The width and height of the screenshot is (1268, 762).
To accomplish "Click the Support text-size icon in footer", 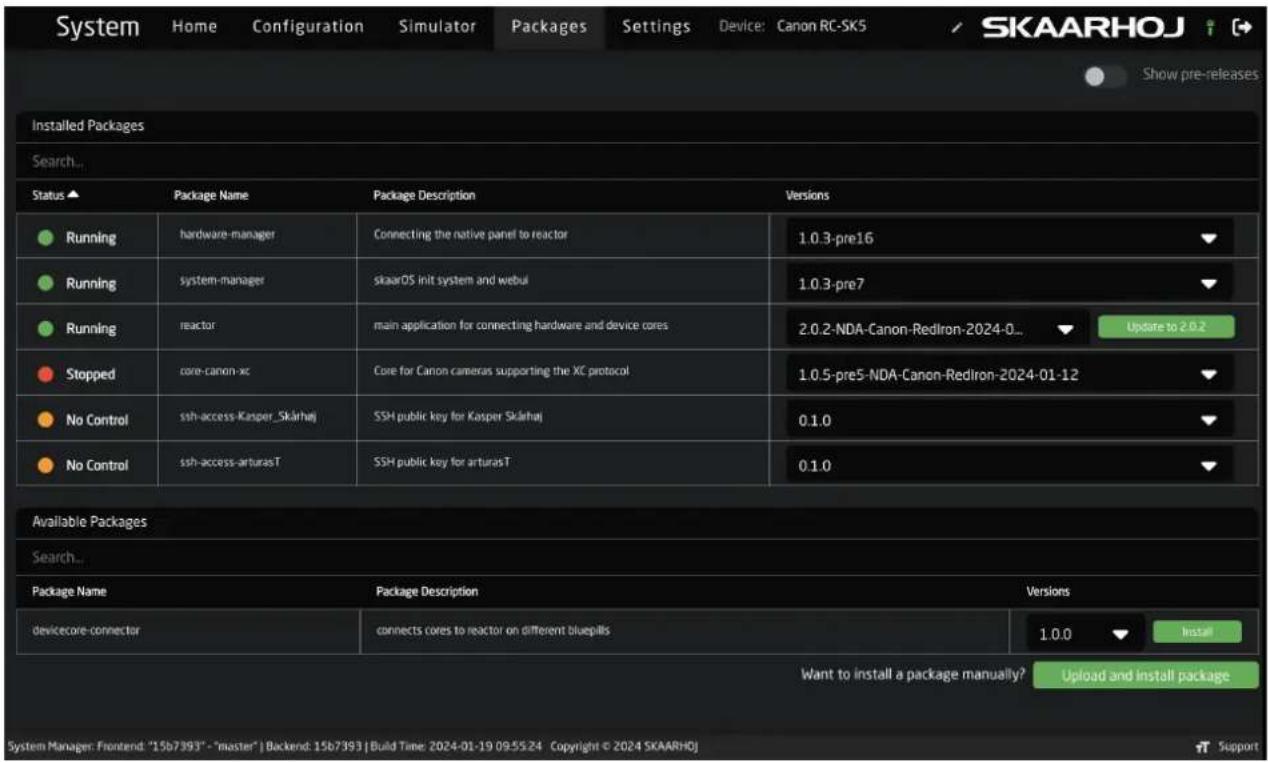I will pos(1202,747).
